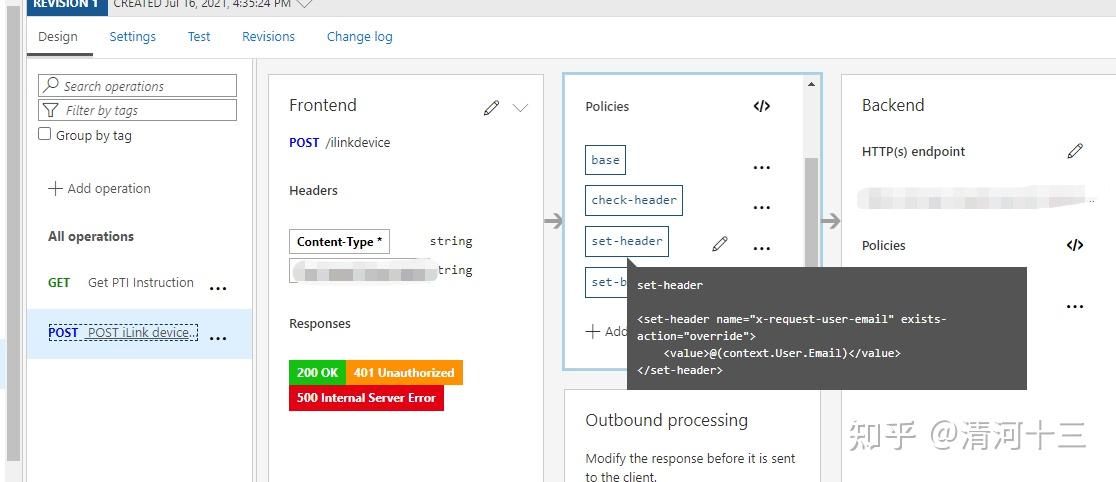Click the Search operations input field
Viewport: 1116px width, 482px height.
pos(138,86)
